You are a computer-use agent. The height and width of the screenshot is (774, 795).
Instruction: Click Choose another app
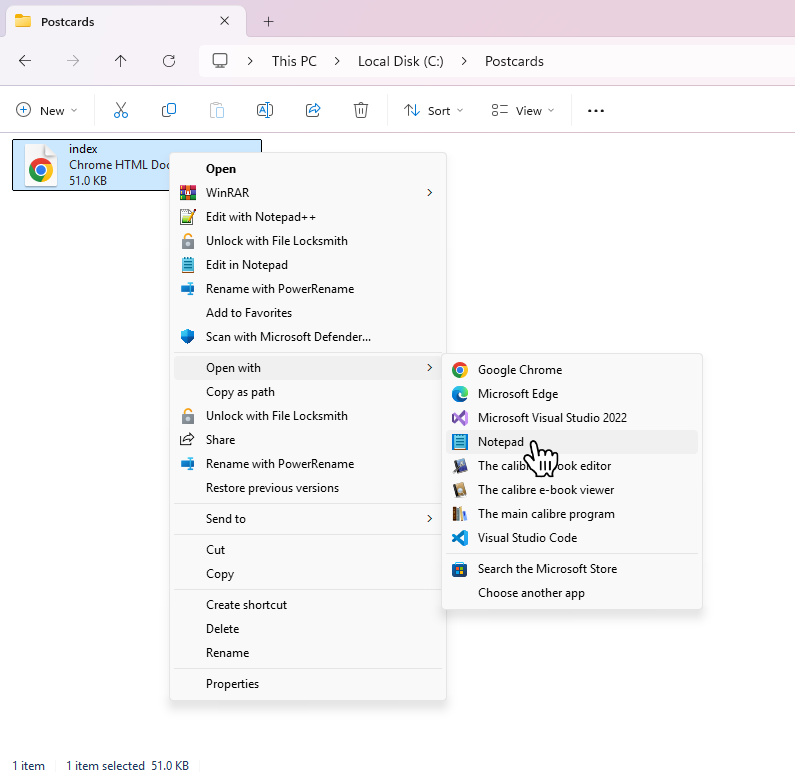[x=531, y=593]
